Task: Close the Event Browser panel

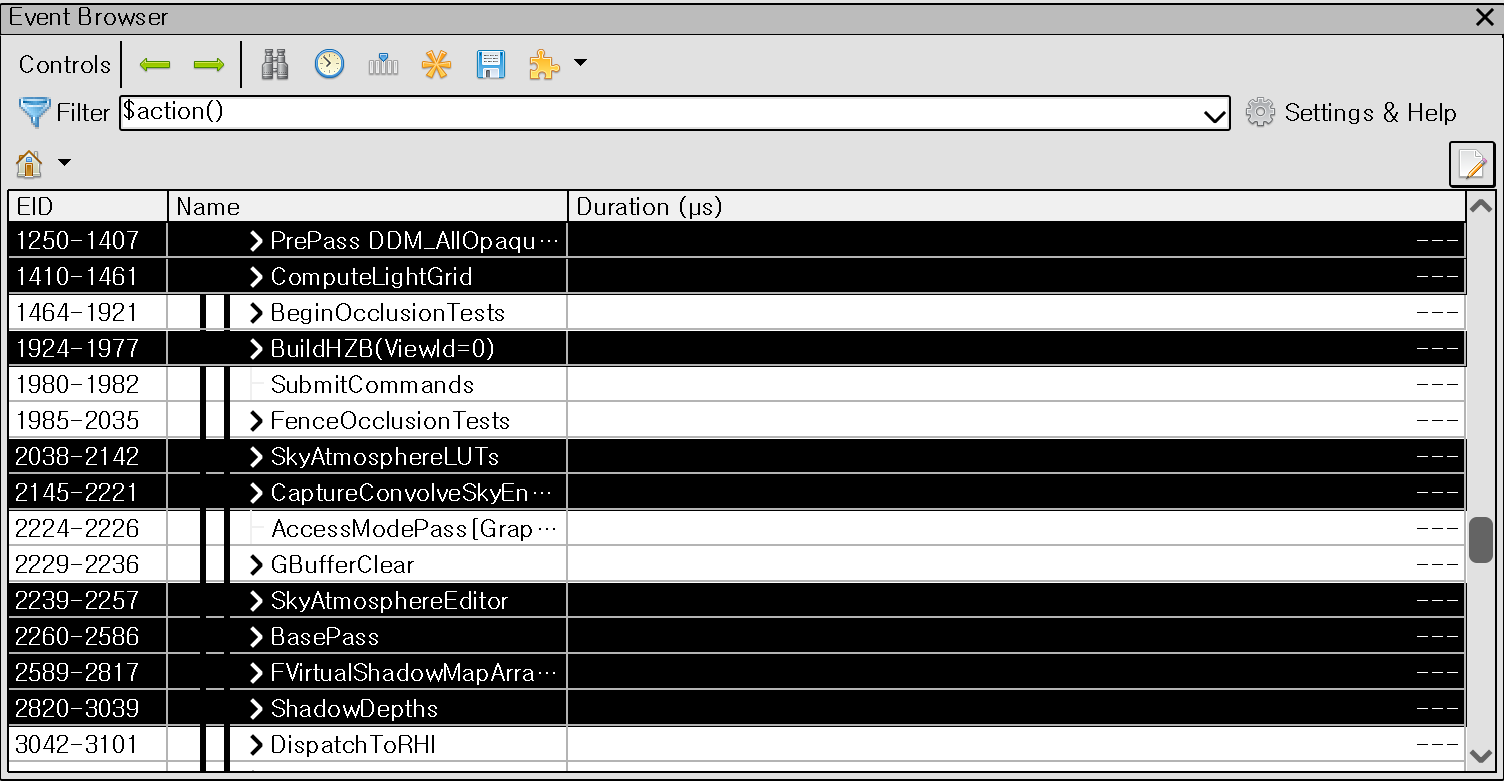Action: click(1484, 17)
